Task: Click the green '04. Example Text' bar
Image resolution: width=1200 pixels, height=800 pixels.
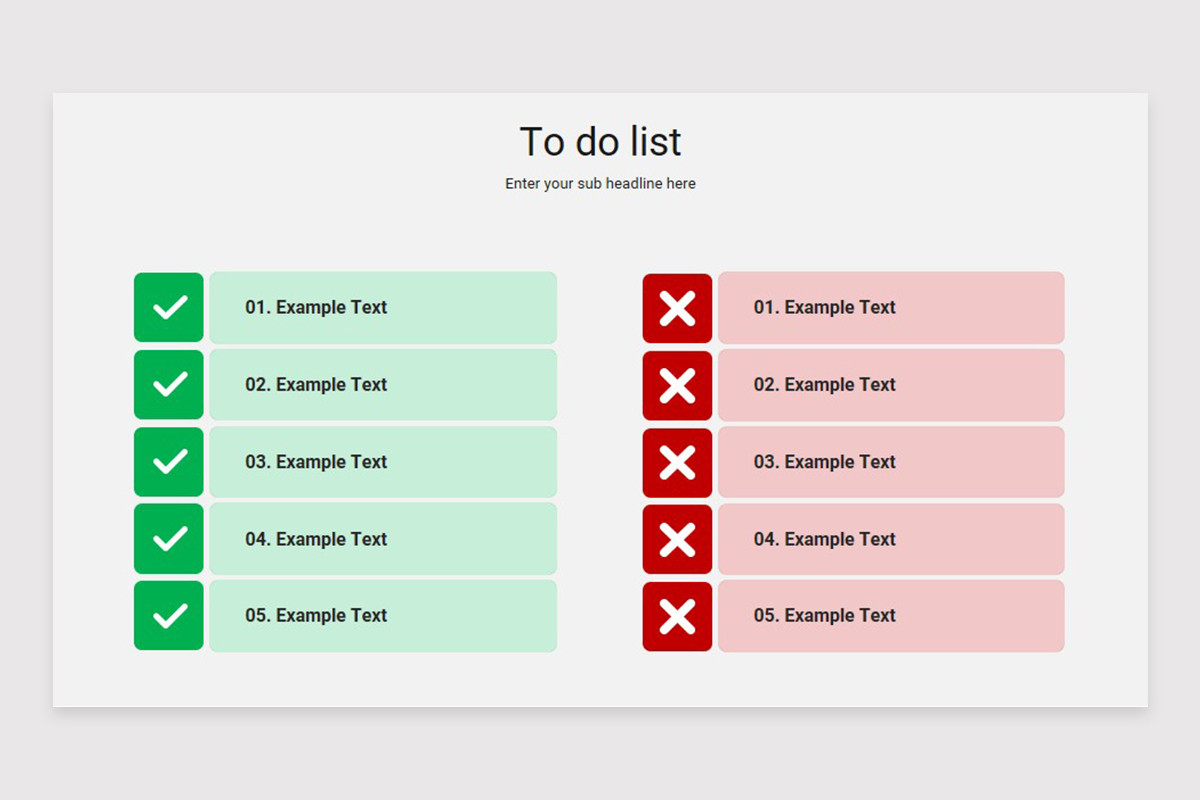Action: pos(383,539)
